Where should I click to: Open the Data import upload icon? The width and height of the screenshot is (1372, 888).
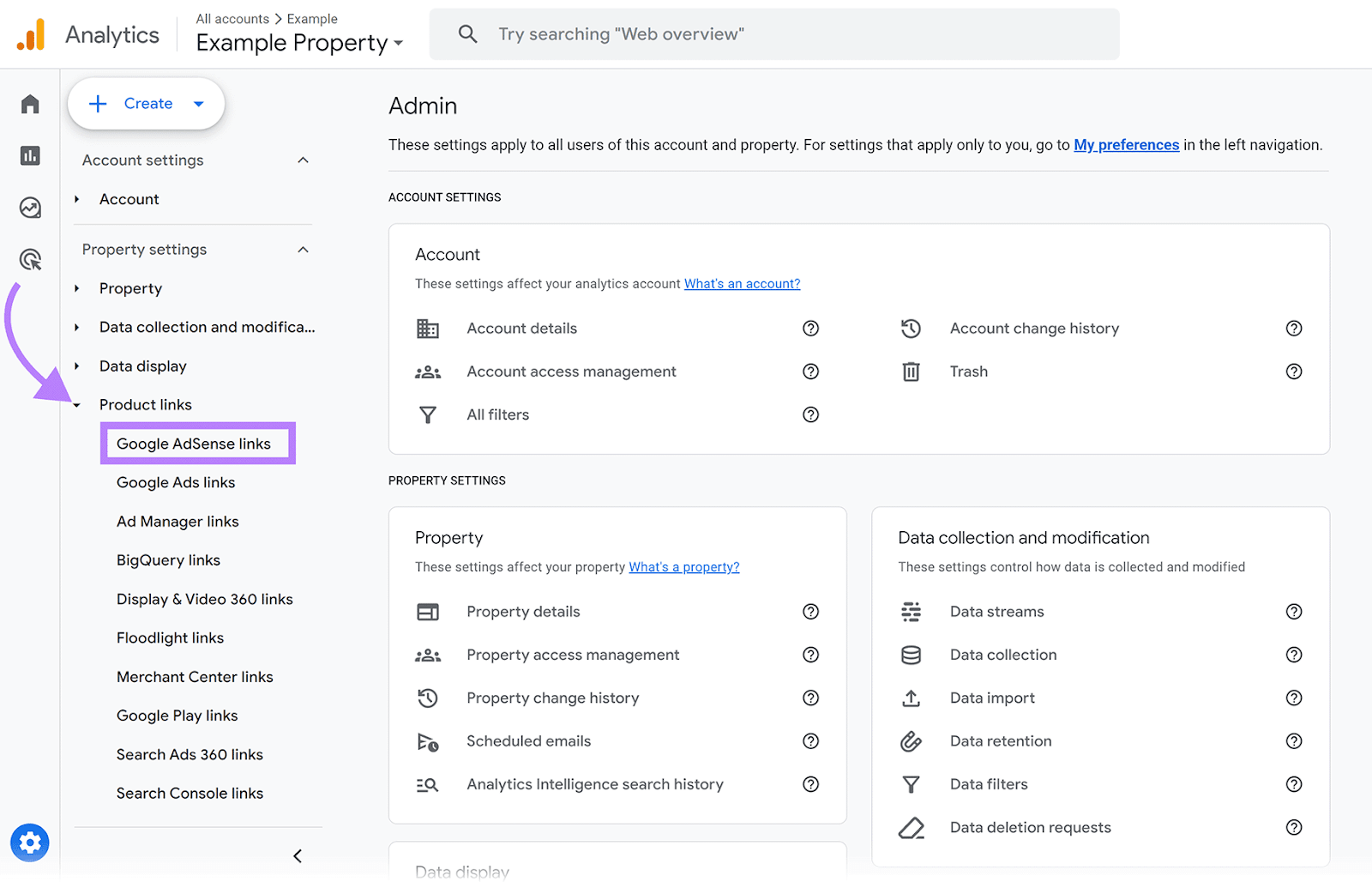coord(911,698)
